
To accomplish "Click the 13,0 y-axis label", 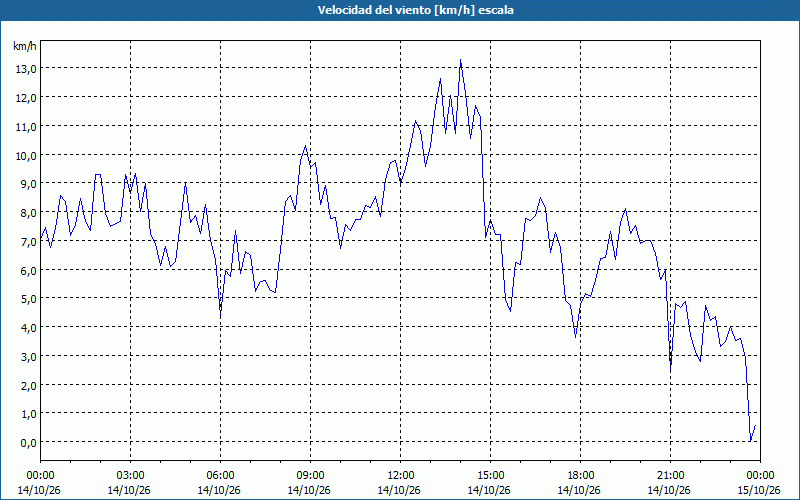I will pos(25,69).
